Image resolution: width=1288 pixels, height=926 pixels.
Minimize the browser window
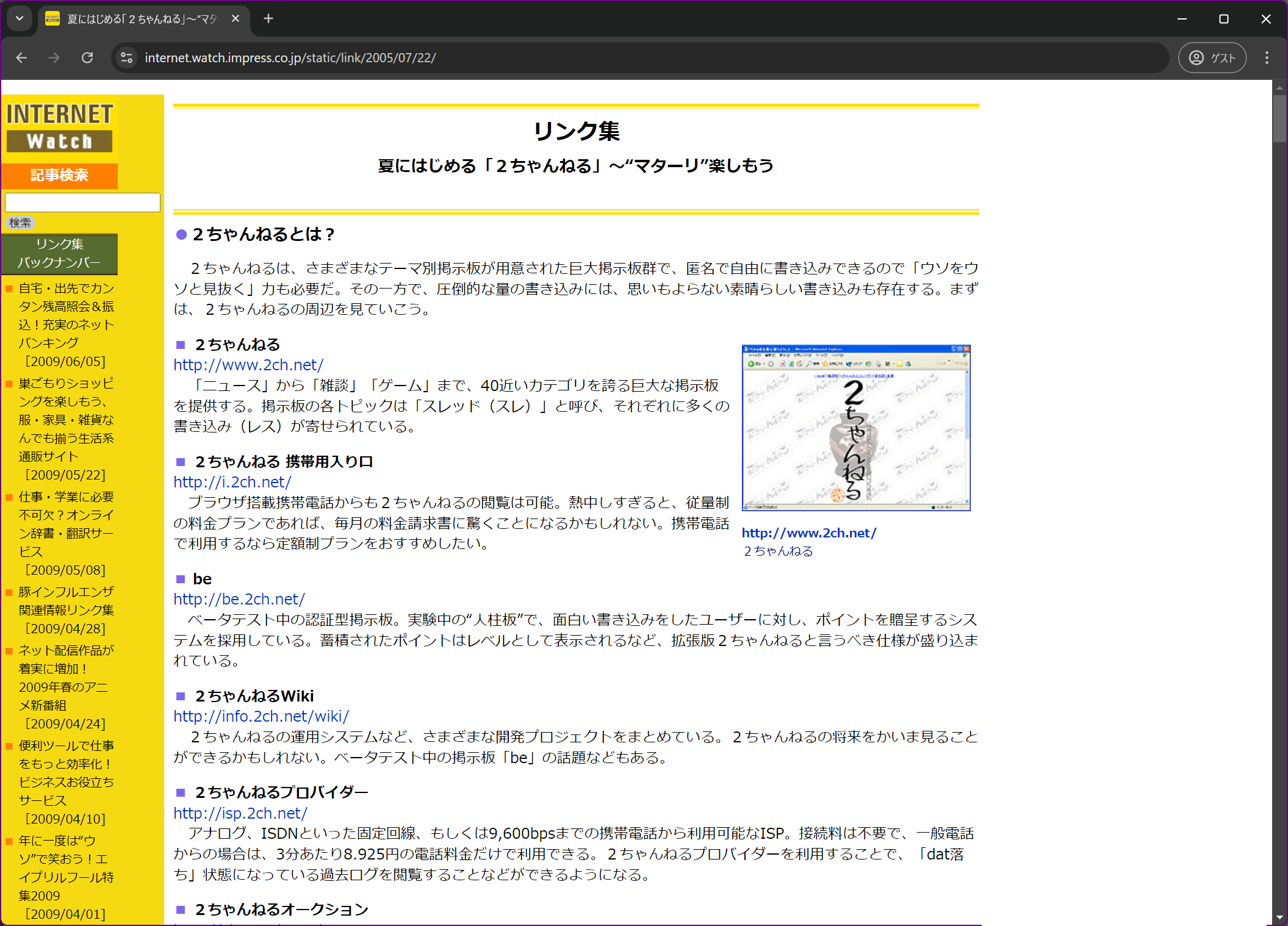tap(1182, 19)
